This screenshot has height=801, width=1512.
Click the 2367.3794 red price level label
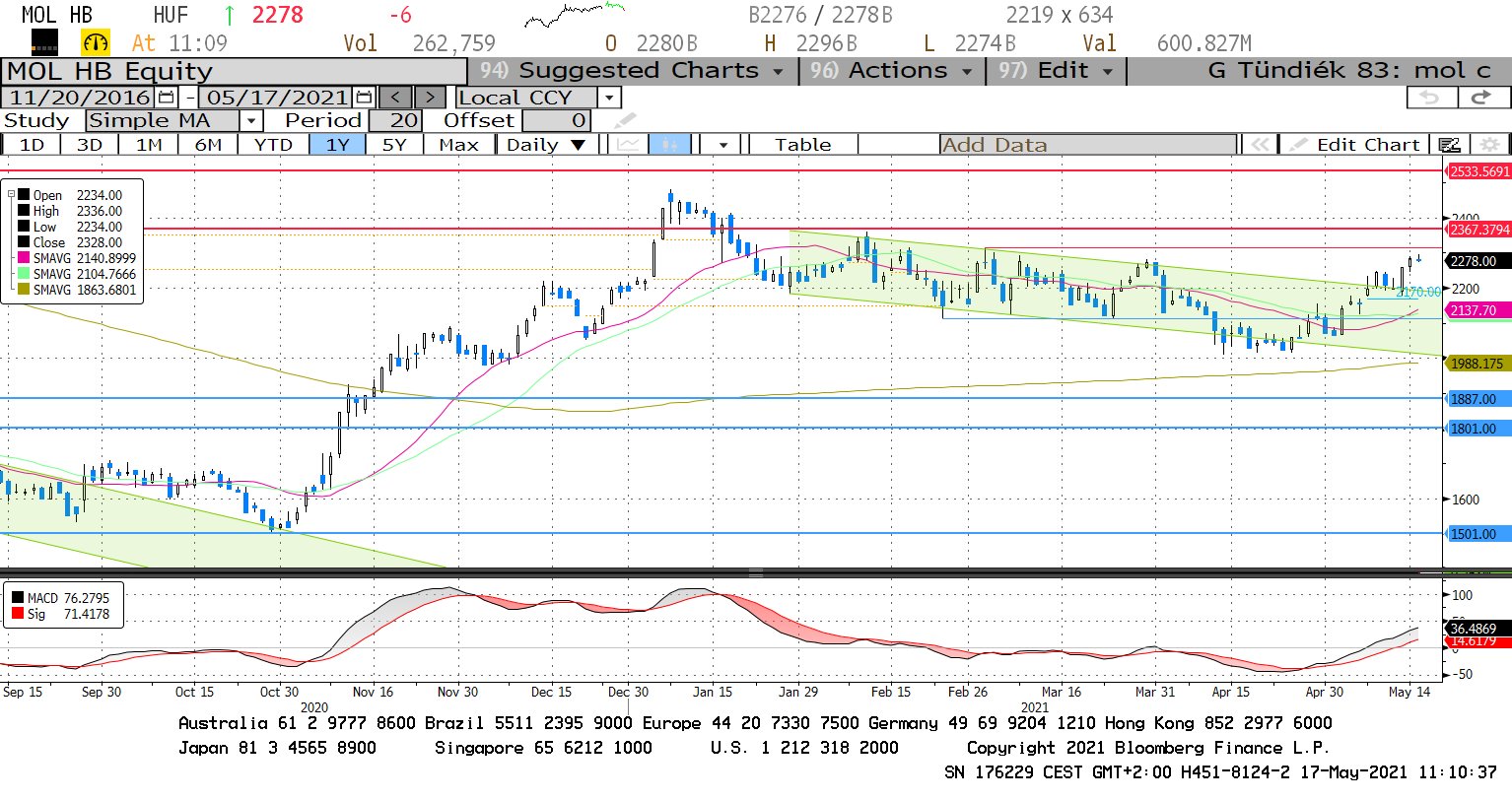(1478, 230)
